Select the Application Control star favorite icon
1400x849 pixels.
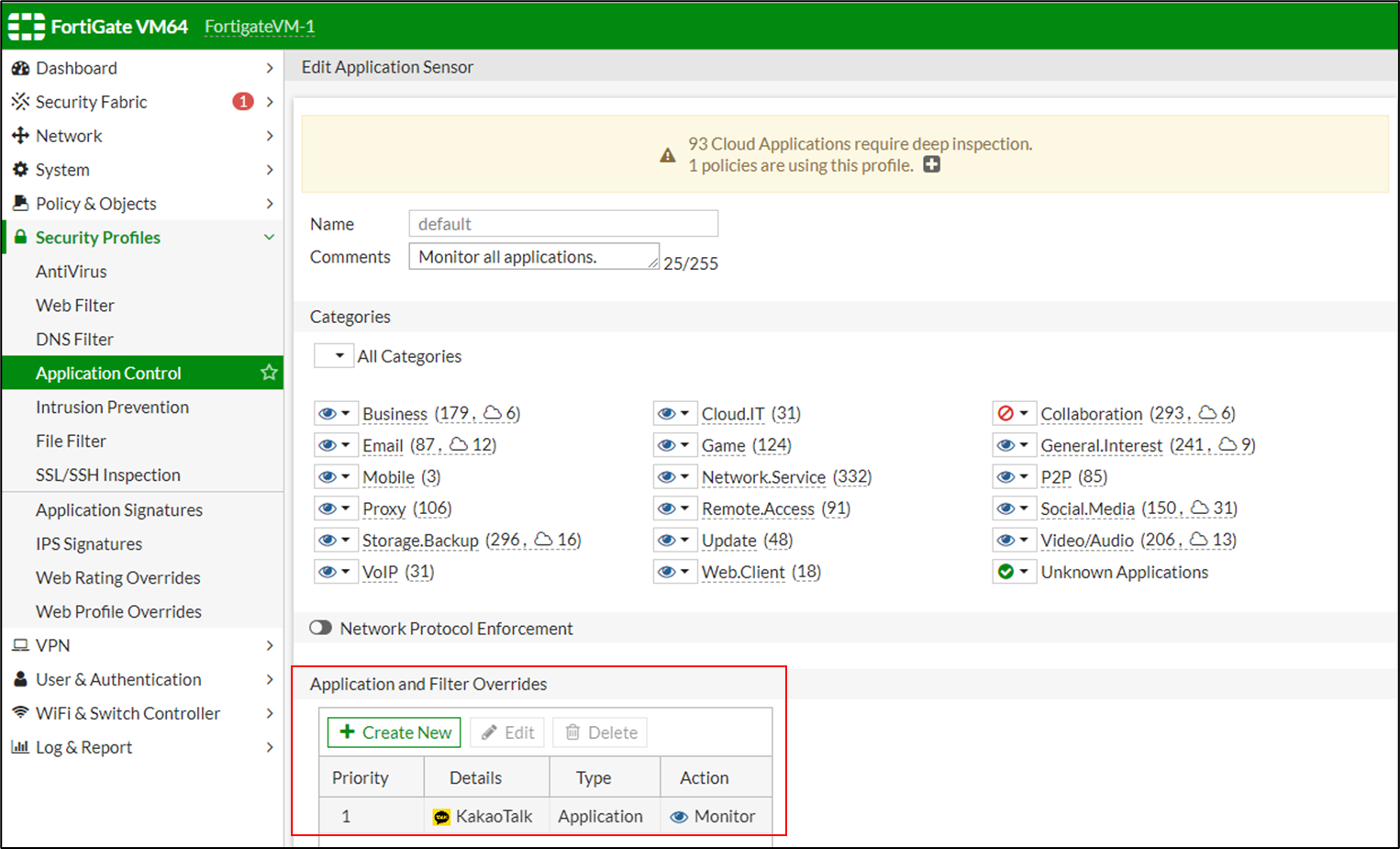pos(269,373)
